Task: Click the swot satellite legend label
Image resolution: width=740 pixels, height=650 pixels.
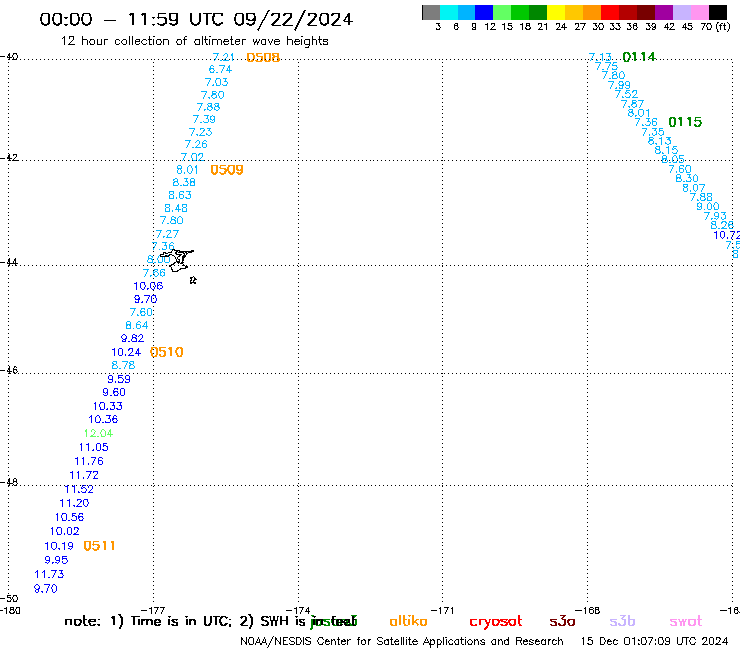Action: coord(686,621)
